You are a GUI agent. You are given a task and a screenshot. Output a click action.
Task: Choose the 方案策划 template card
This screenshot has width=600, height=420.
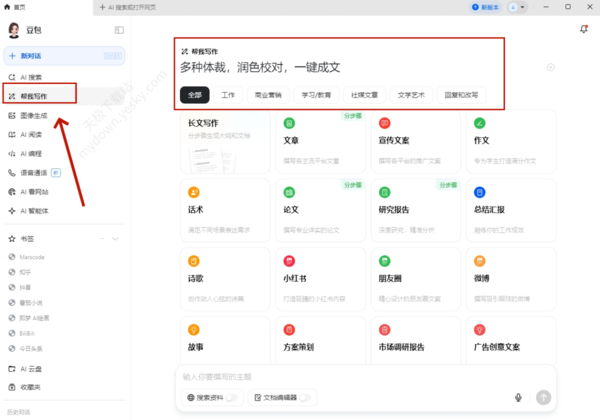tap(321, 340)
